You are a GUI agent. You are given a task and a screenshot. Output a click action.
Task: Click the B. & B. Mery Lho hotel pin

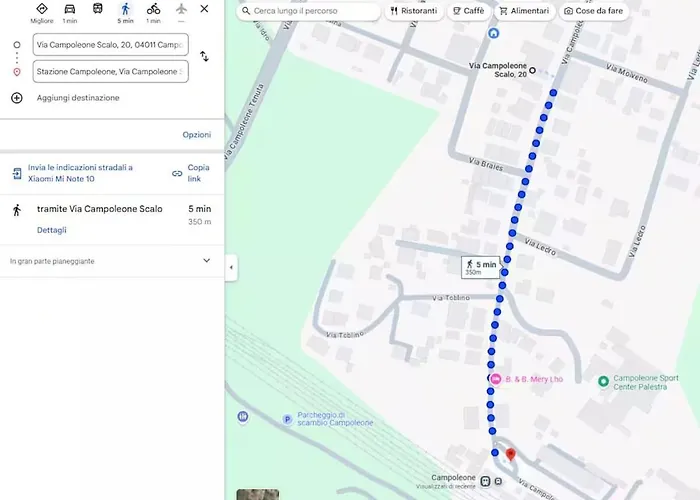(496, 379)
